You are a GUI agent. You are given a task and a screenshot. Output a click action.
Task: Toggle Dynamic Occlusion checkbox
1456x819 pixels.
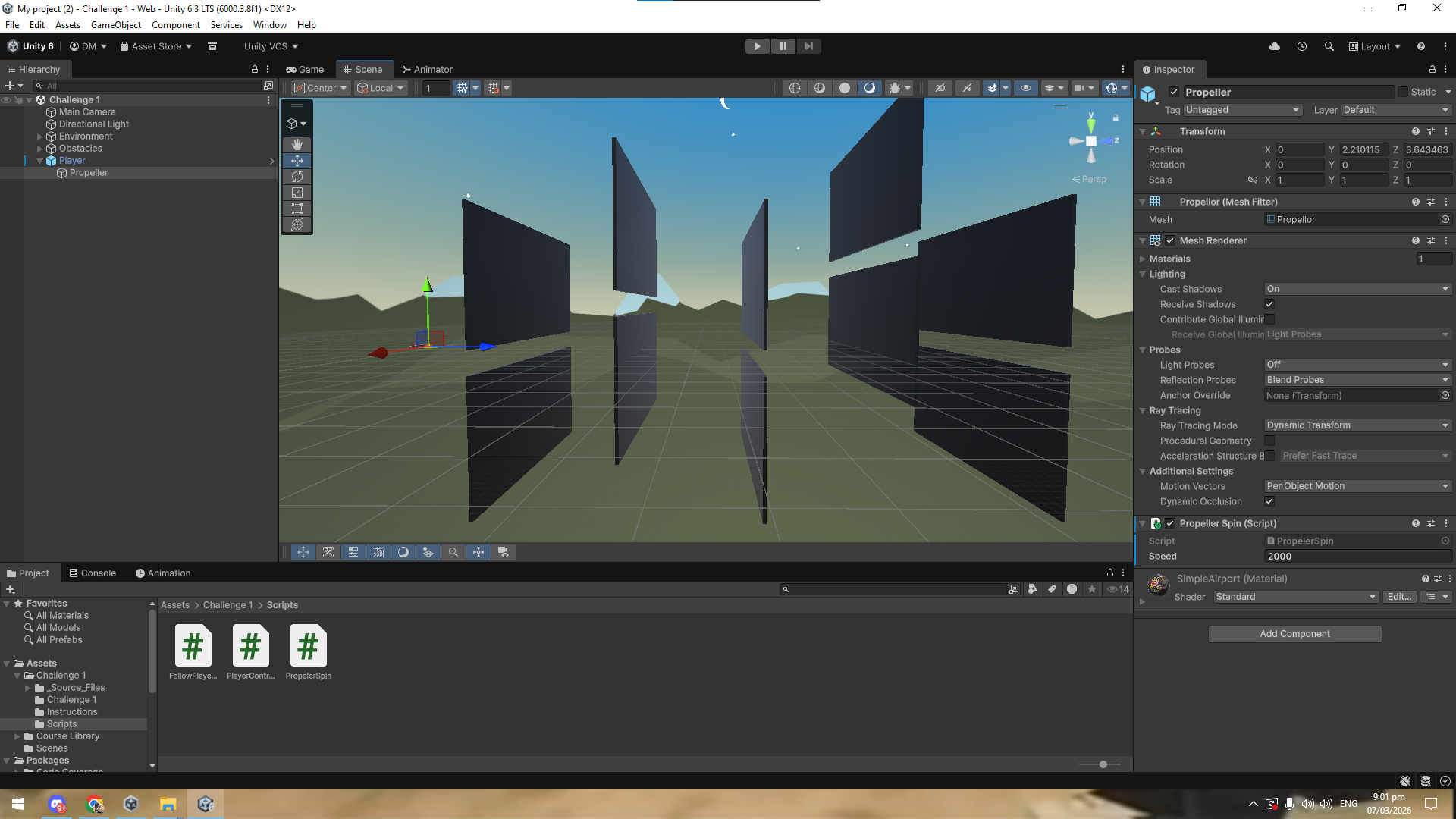(1269, 501)
